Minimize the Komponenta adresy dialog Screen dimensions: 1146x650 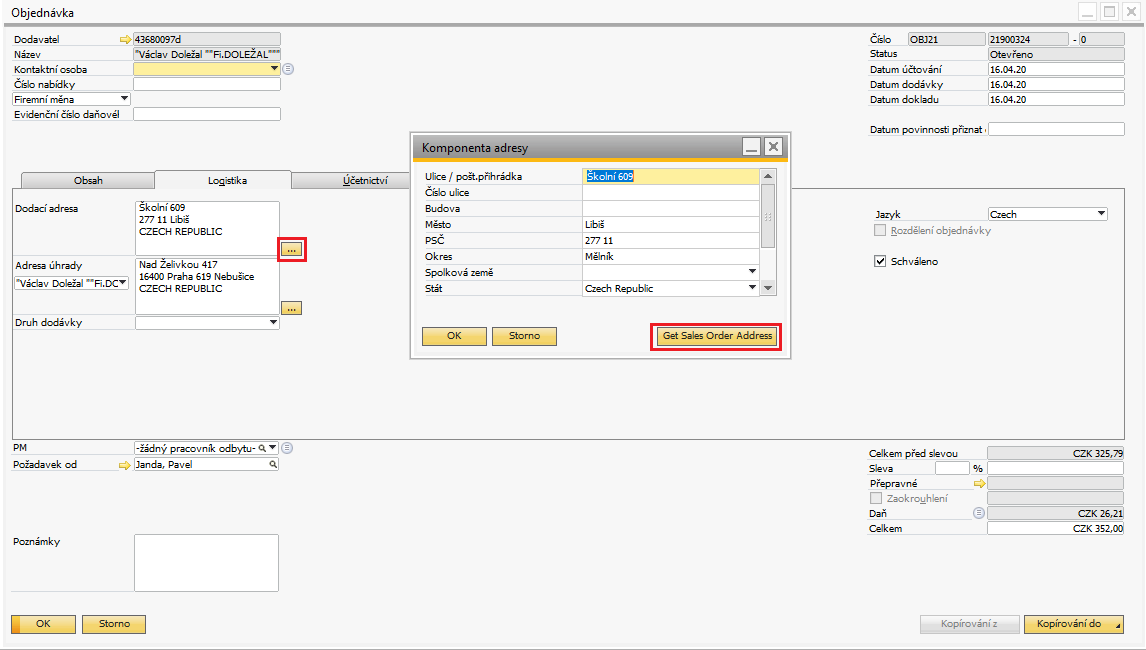[x=751, y=147]
